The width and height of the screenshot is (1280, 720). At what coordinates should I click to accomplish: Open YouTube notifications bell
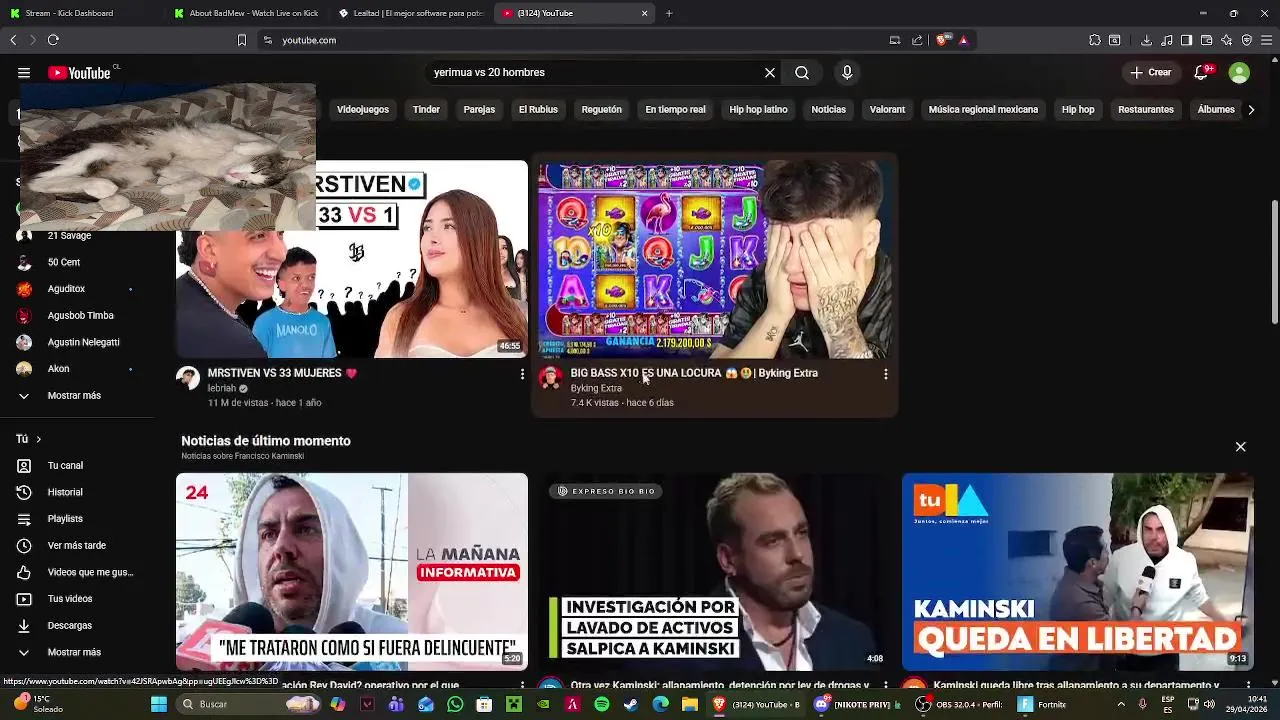pyautogui.click(x=1202, y=73)
